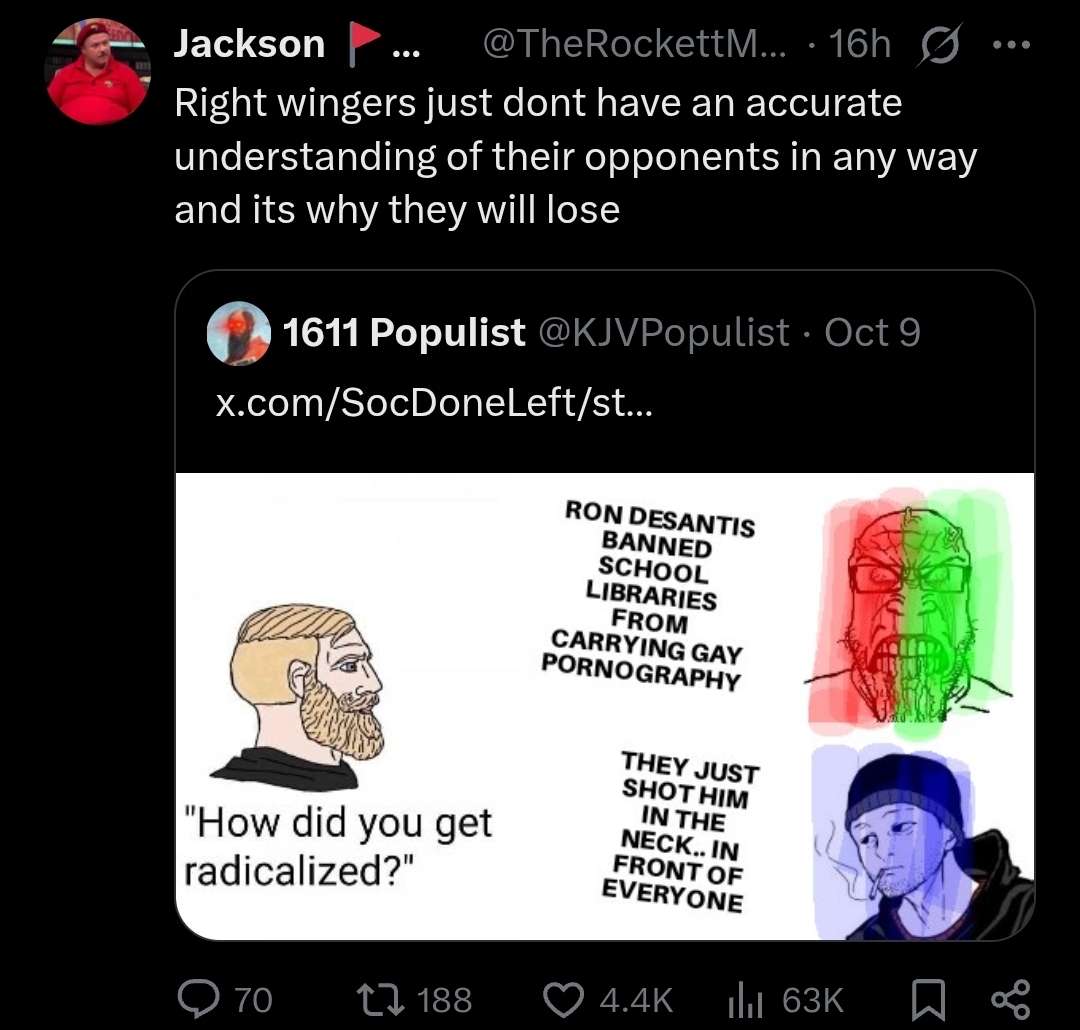Open the Oct 9 quoted tweet date
The image size is (1080, 1030).
coord(872,333)
